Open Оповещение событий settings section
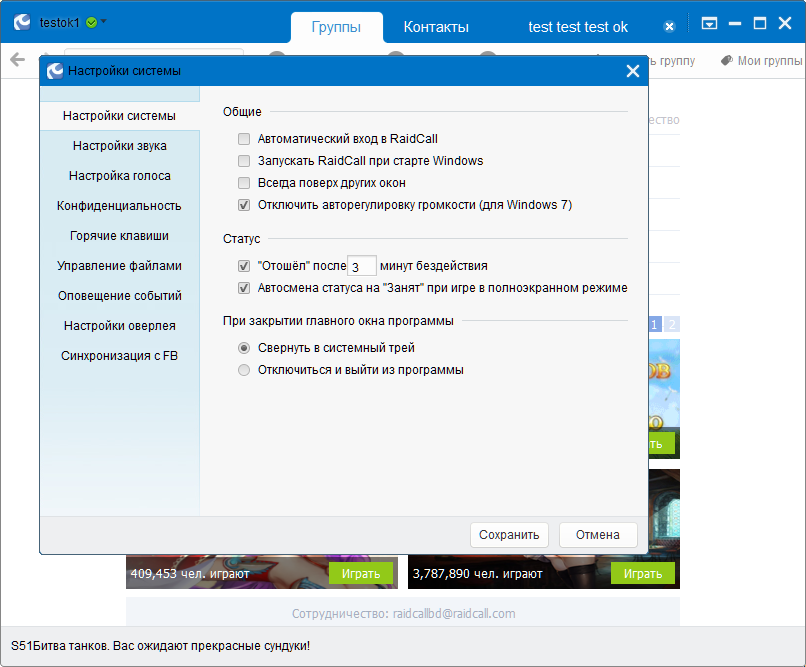 (x=119, y=295)
